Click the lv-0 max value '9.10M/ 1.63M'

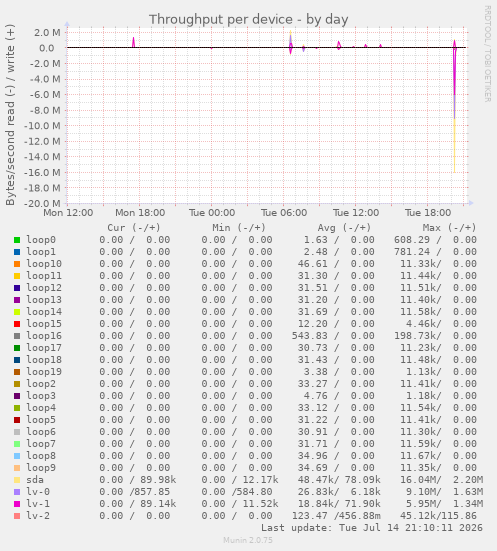pos(445,492)
